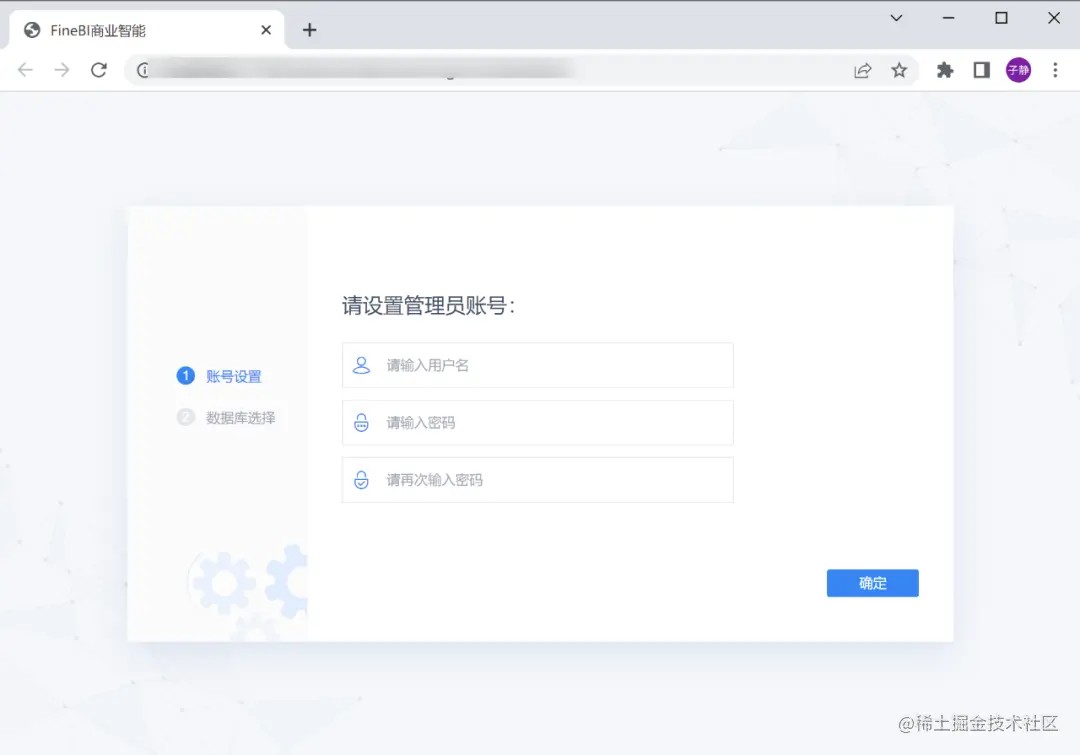Select the user icon in the username field

[x=361, y=365]
